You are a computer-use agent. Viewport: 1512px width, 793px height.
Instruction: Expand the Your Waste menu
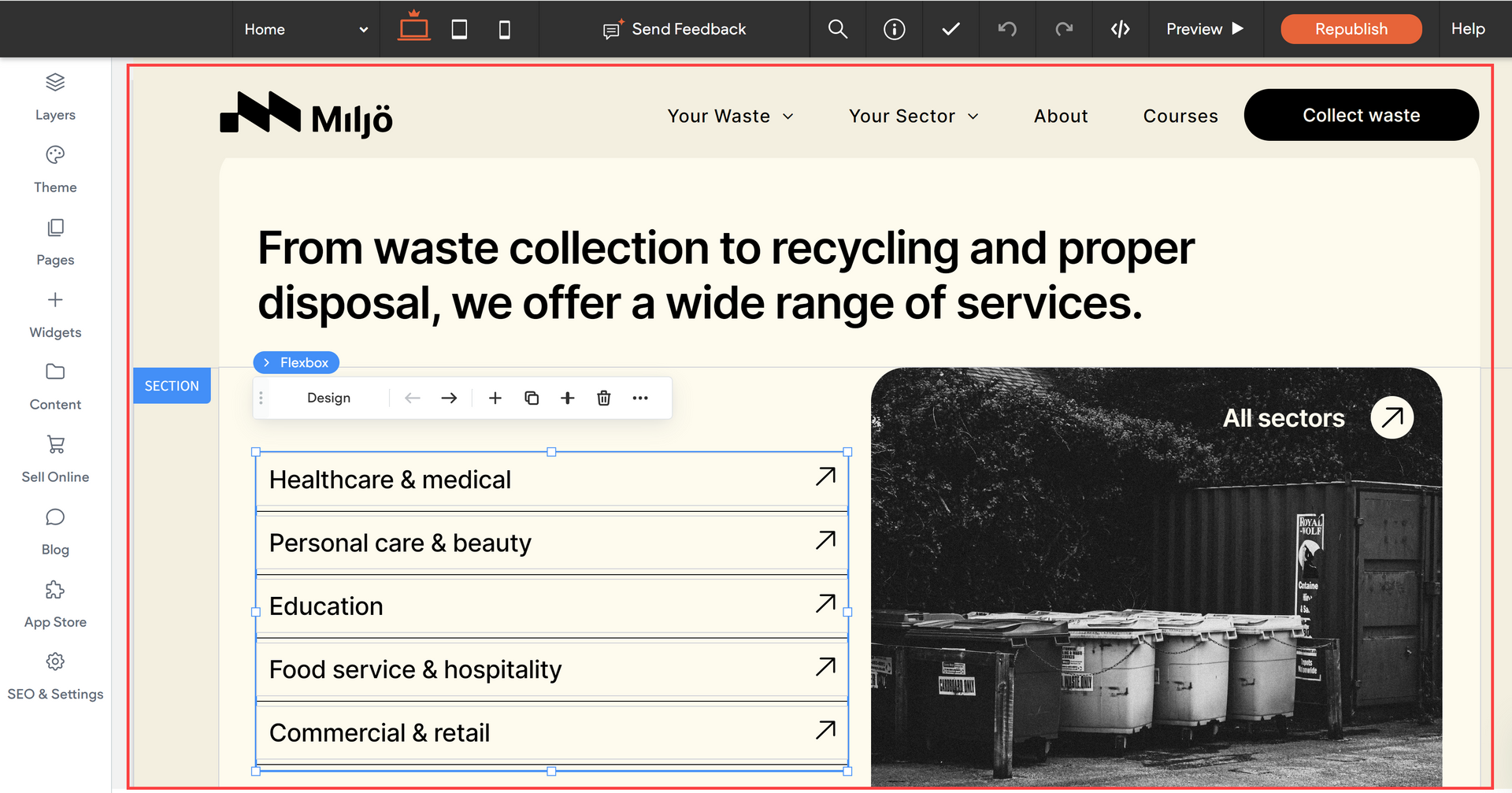[x=730, y=116]
